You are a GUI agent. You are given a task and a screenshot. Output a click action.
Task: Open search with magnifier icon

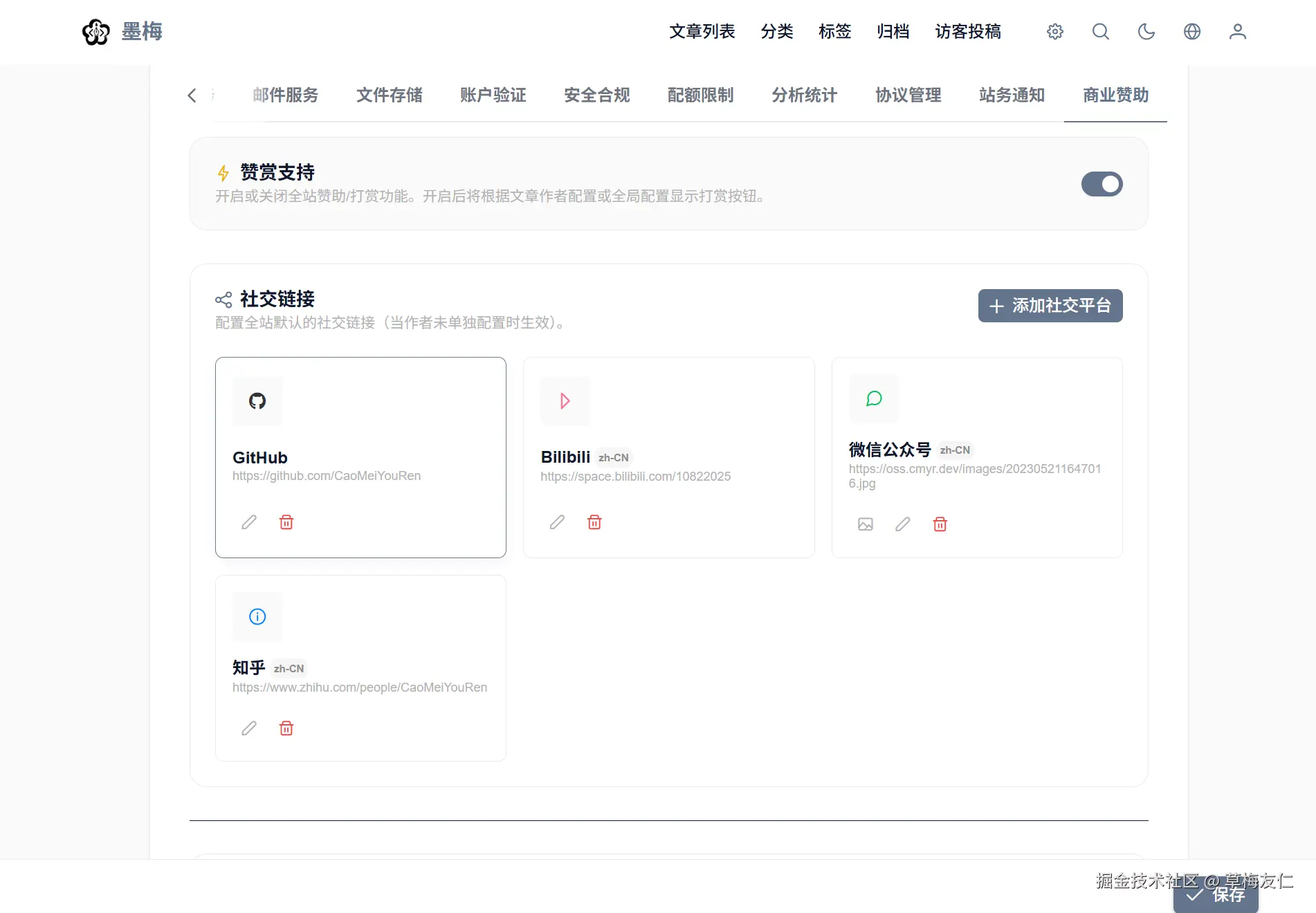1101,32
